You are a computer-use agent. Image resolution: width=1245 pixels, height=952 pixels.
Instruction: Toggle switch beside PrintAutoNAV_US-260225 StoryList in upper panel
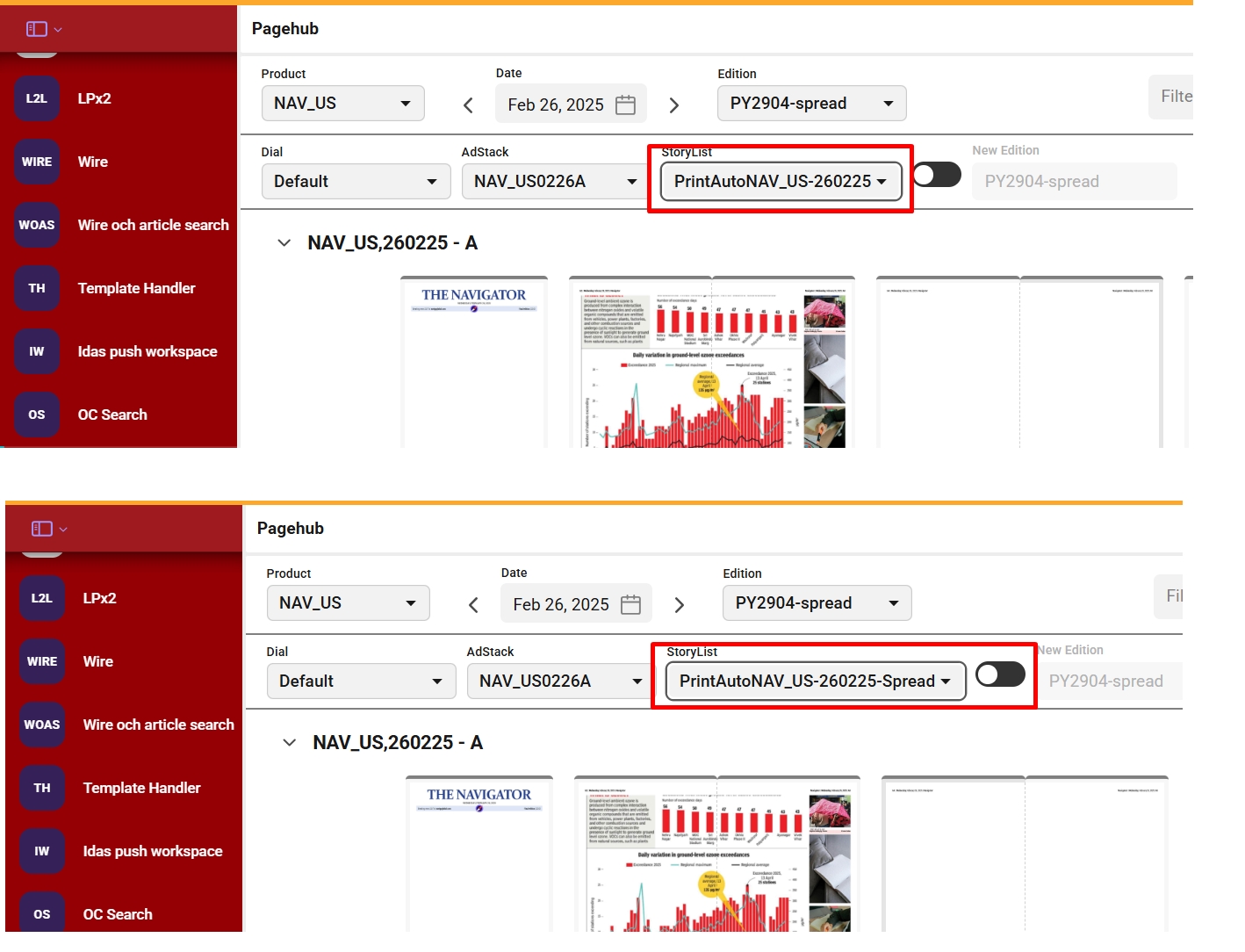click(937, 175)
